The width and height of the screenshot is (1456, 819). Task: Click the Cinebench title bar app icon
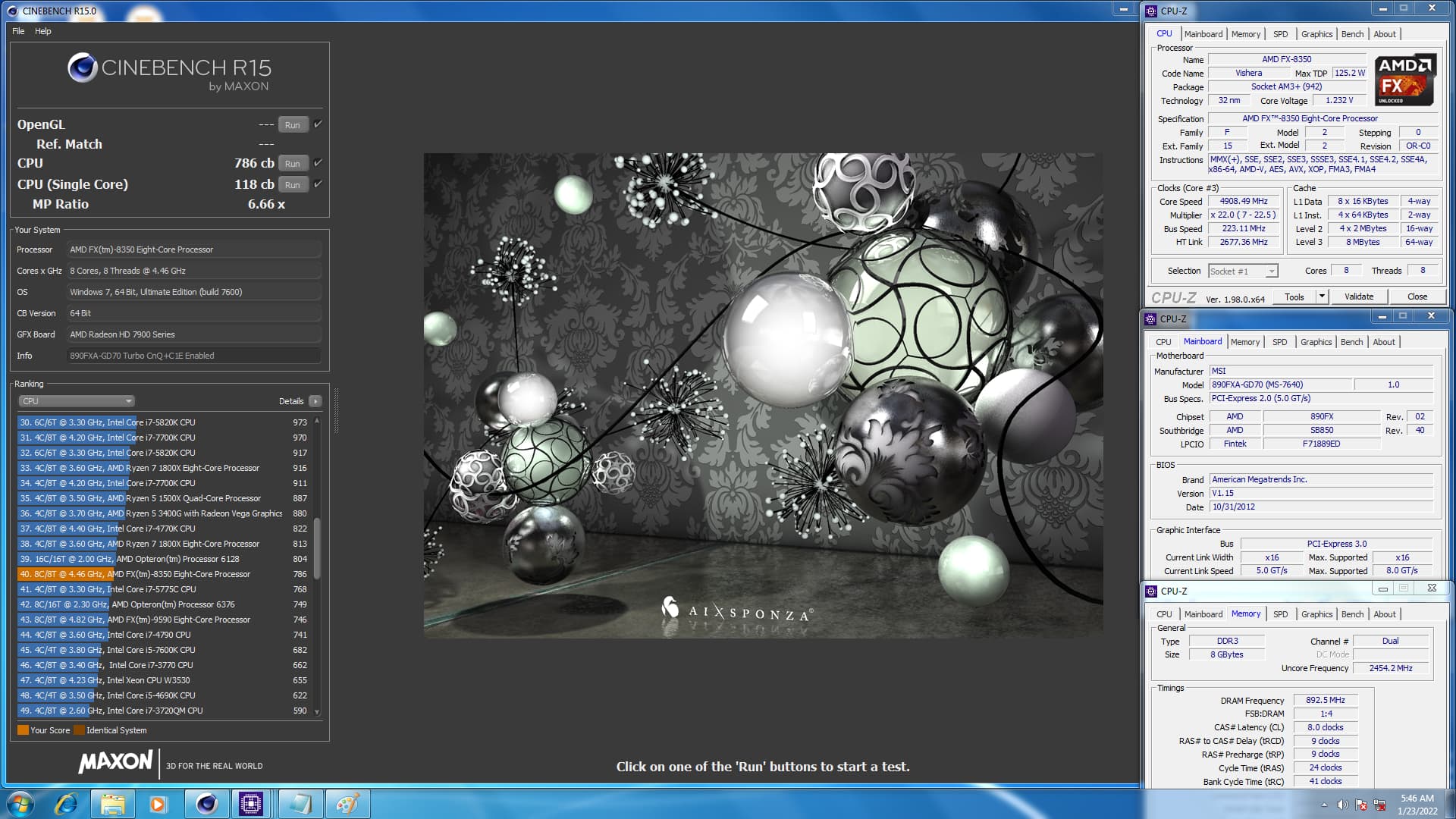click(12, 11)
